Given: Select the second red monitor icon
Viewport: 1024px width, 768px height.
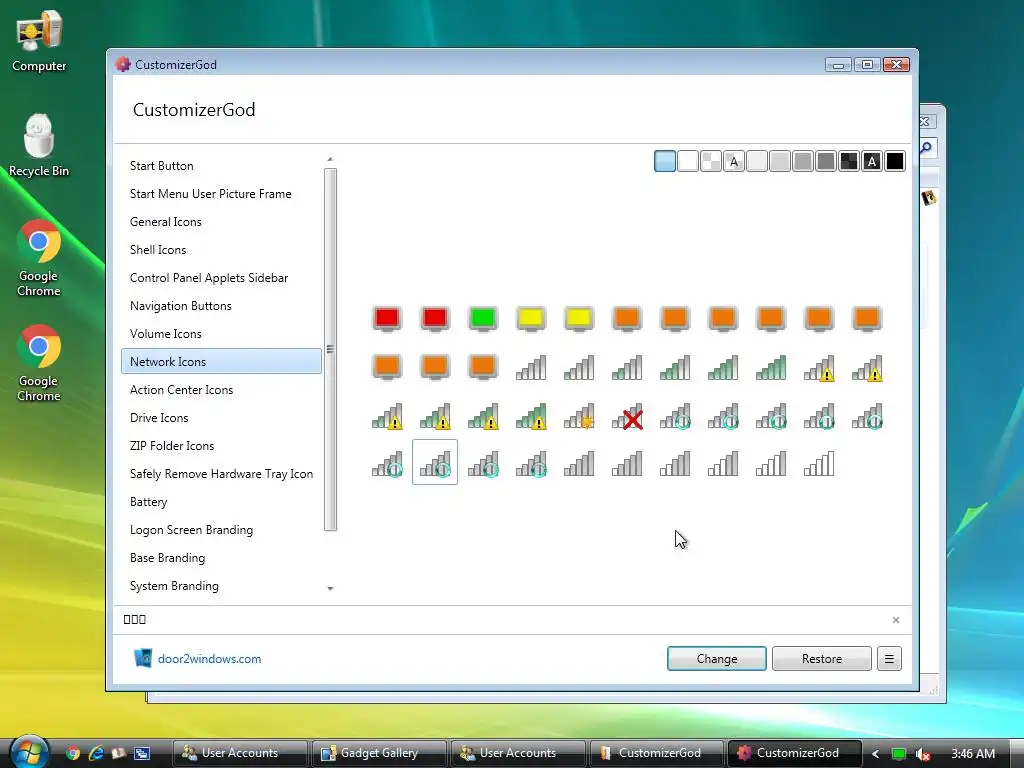Looking at the screenshot, I should [435, 319].
